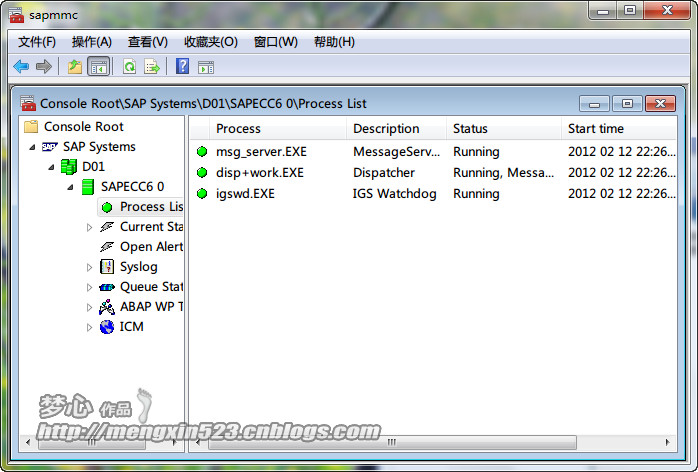Click the 'Running, Messa...' status cell
This screenshot has width=698, height=472.
[x=503, y=172]
